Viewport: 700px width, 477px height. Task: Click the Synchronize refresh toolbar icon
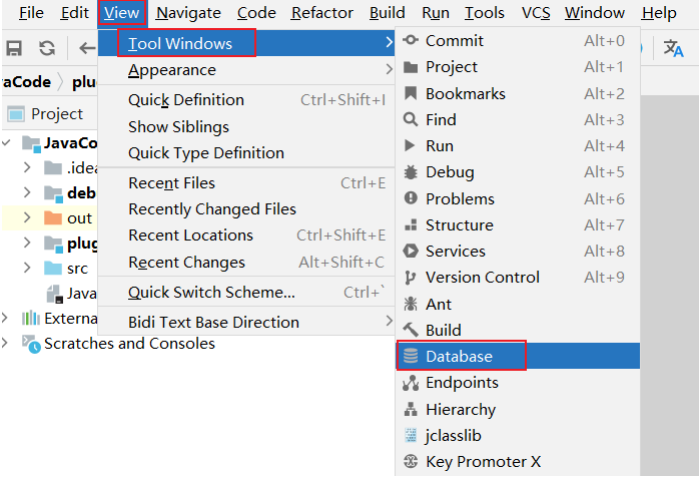click(x=47, y=48)
